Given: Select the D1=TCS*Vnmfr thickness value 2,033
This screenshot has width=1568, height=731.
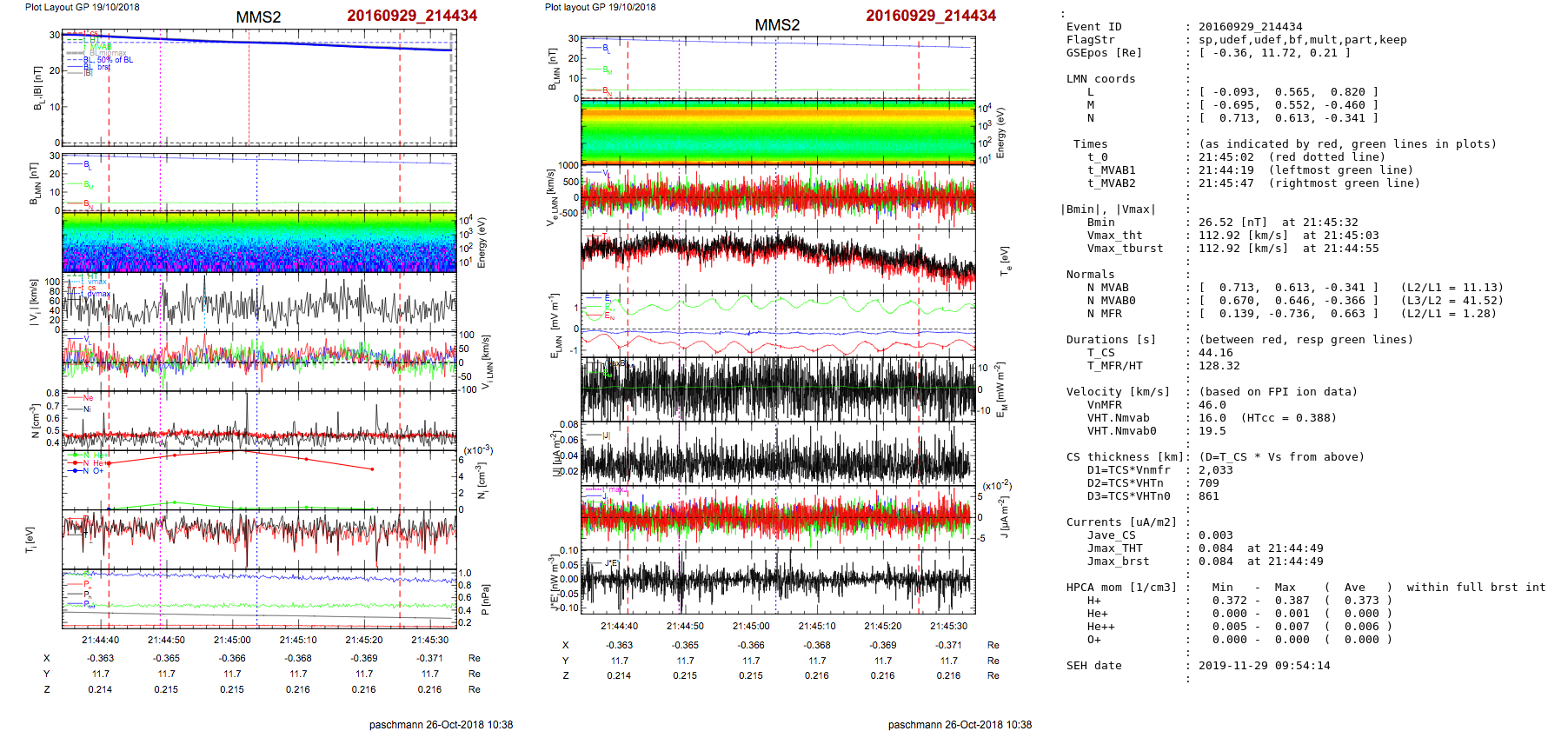Looking at the screenshot, I should (1215, 470).
